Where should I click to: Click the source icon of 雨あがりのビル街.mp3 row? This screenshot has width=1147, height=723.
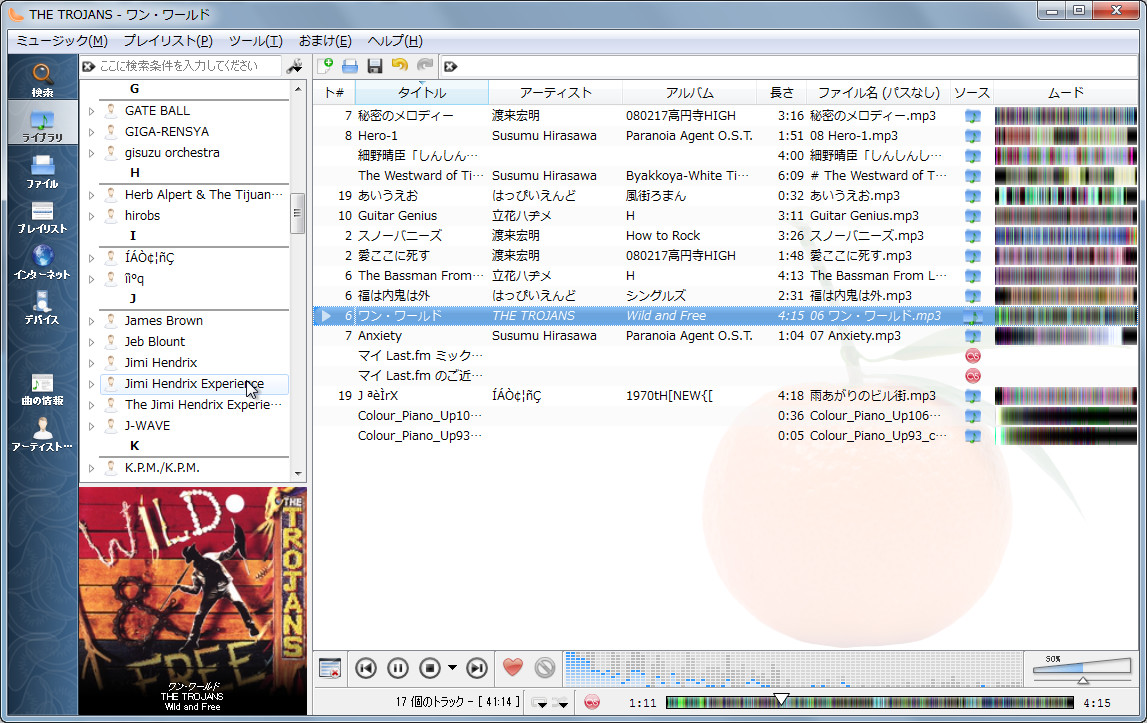click(973, 396)
